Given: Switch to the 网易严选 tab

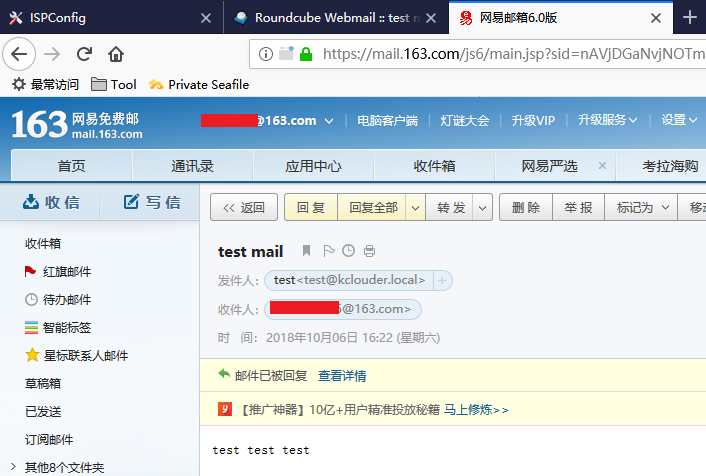Looking at the screenshot, I should (x=549, y=166).
